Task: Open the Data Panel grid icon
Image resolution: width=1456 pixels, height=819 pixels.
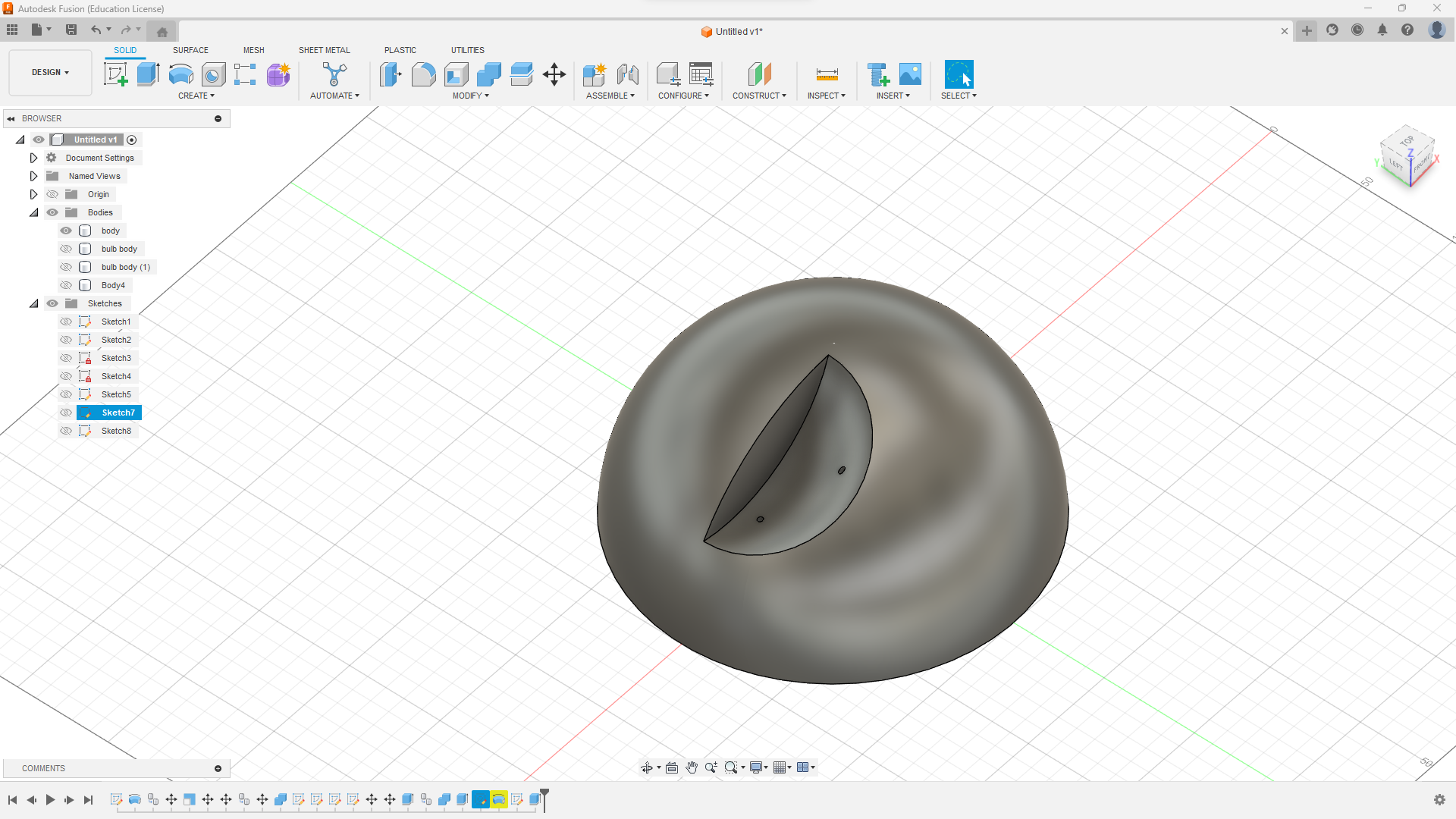Action: click(x=12, y=30)
